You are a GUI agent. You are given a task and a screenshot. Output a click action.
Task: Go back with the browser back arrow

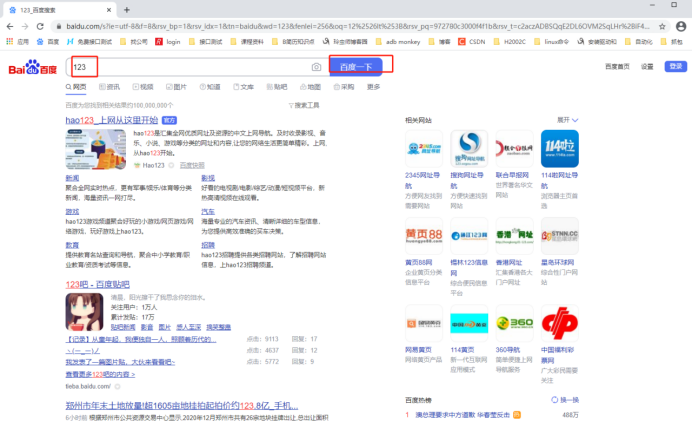(x=10, y=27)
